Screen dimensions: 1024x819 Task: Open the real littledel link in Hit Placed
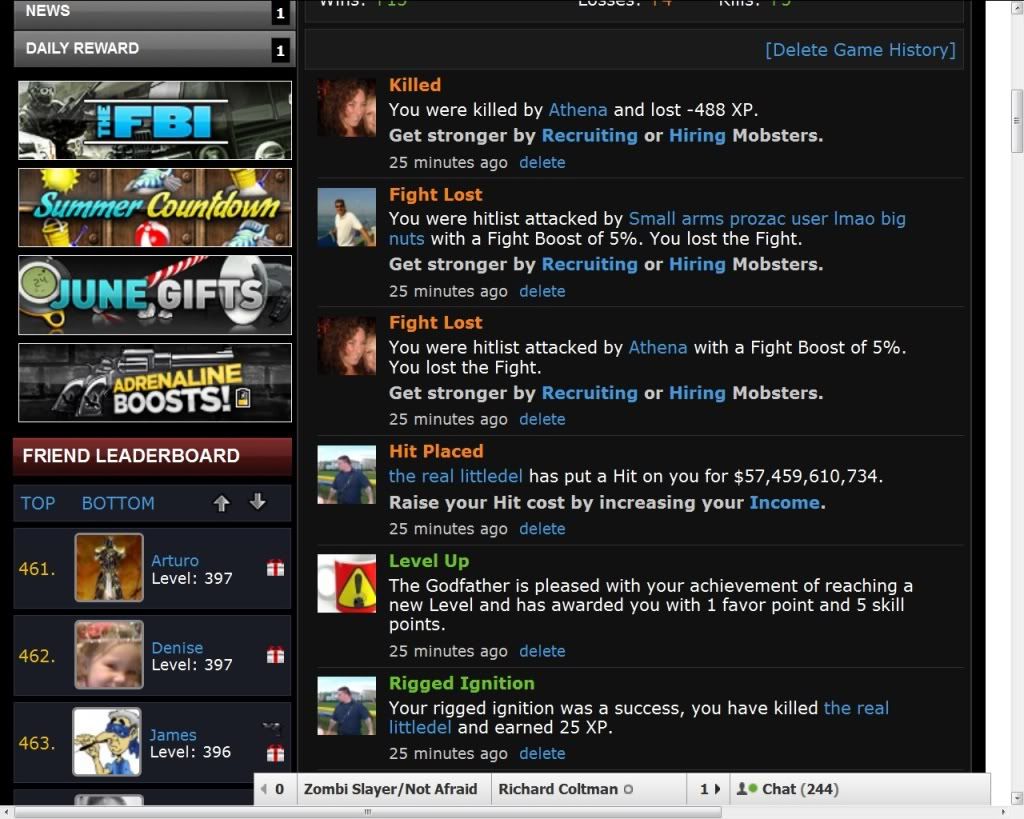pos(455,475)
